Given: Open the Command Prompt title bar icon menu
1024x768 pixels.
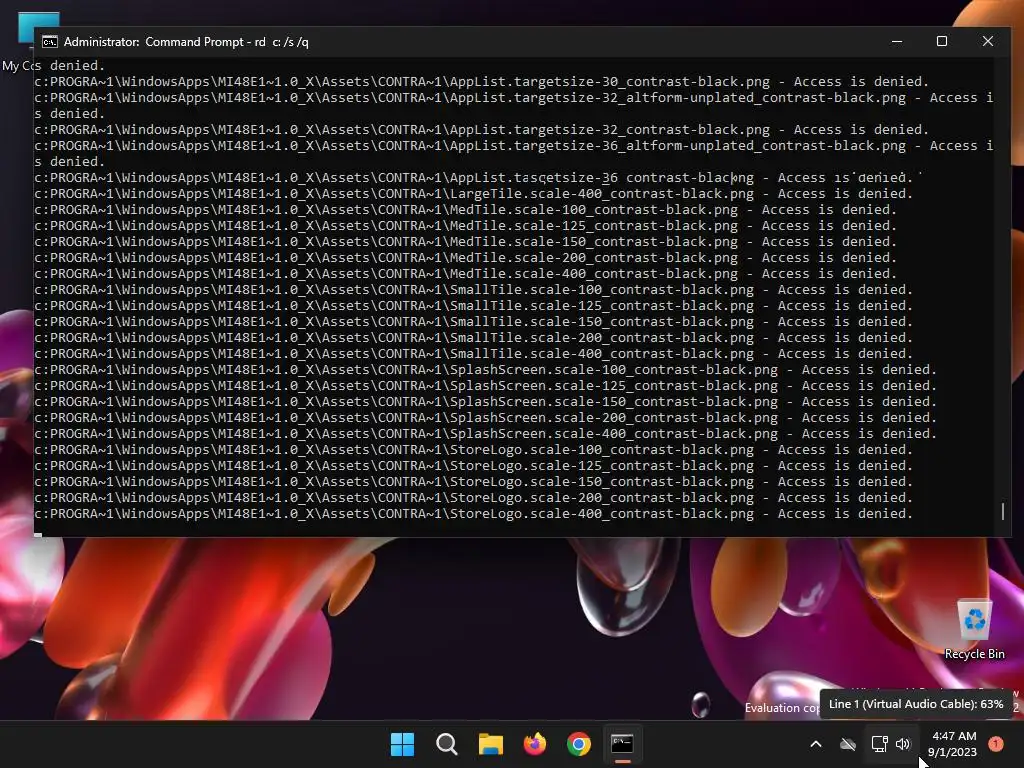Looking at the screenshot, I should tap(50, 42).
